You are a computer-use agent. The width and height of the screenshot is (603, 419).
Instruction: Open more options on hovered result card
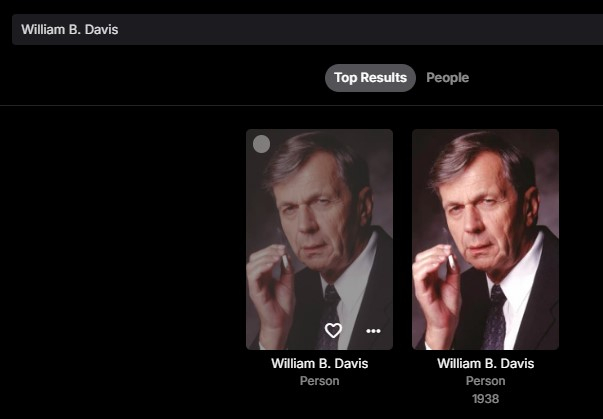click(x=373, y=331)
